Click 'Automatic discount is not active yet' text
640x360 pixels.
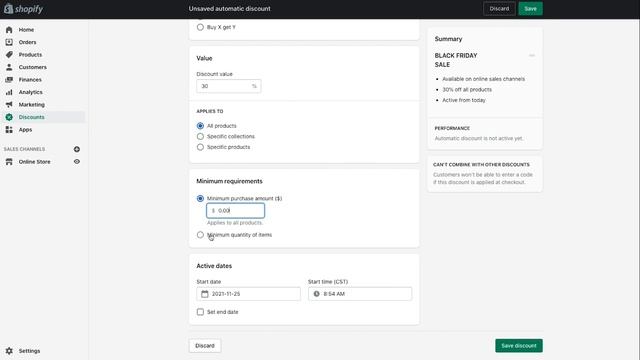click(x=479, y=138)
